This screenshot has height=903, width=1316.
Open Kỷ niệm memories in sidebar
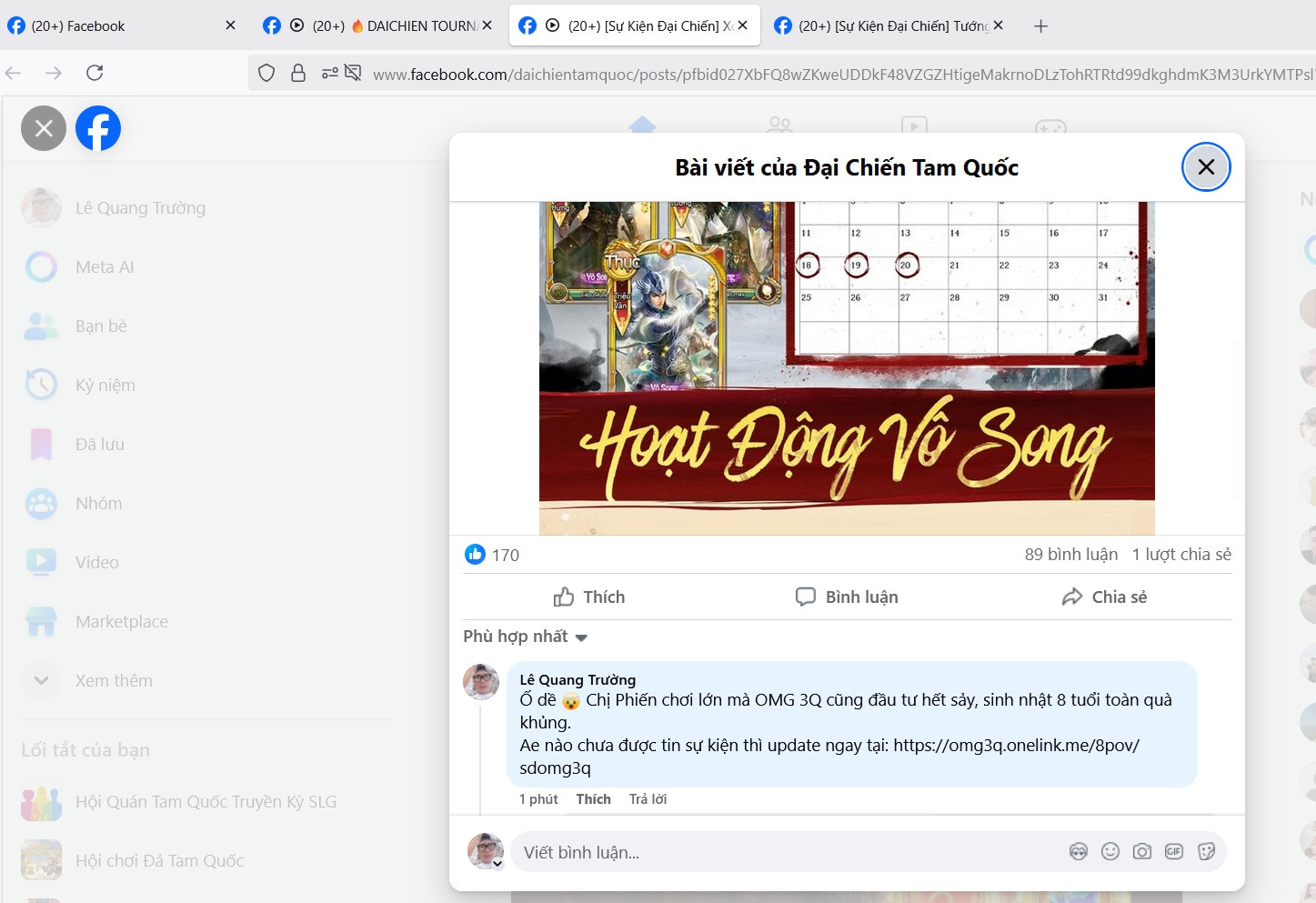[207, 386]
